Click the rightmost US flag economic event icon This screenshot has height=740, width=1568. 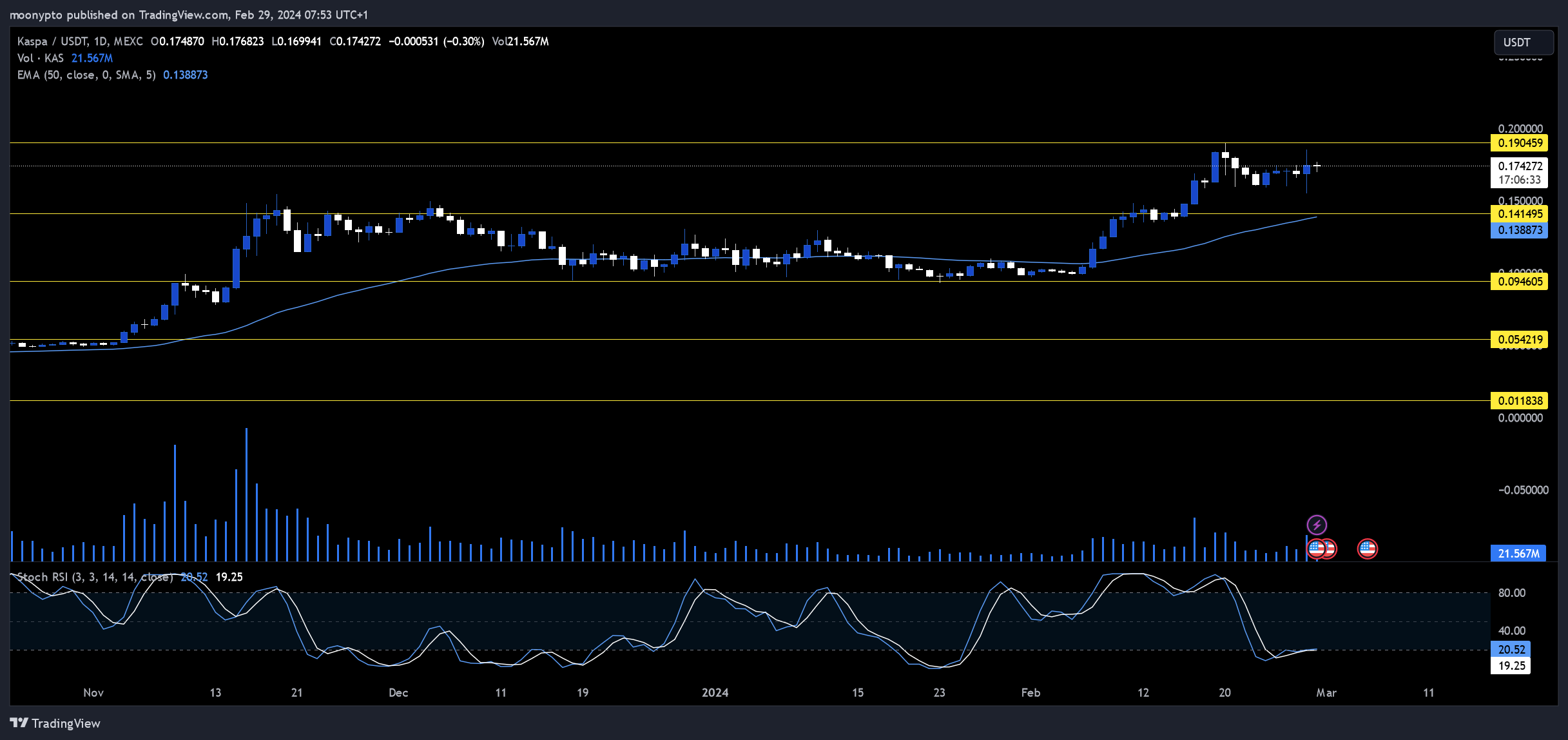tap(1367, 549)
